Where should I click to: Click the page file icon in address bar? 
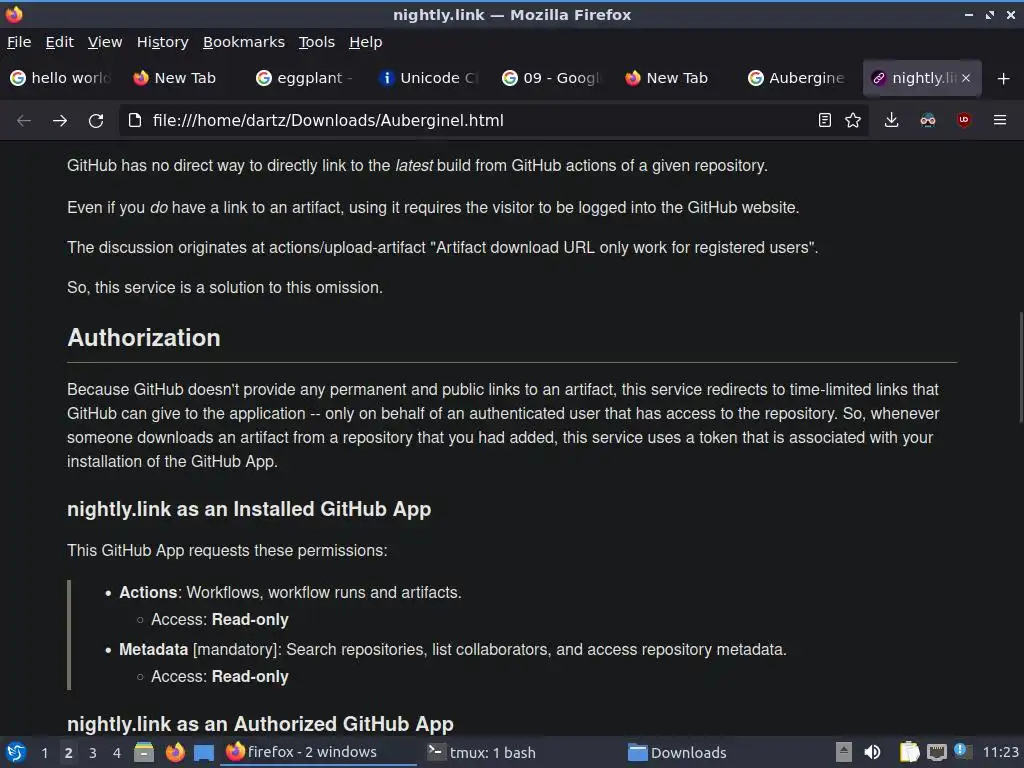click(x=135, y=120)
